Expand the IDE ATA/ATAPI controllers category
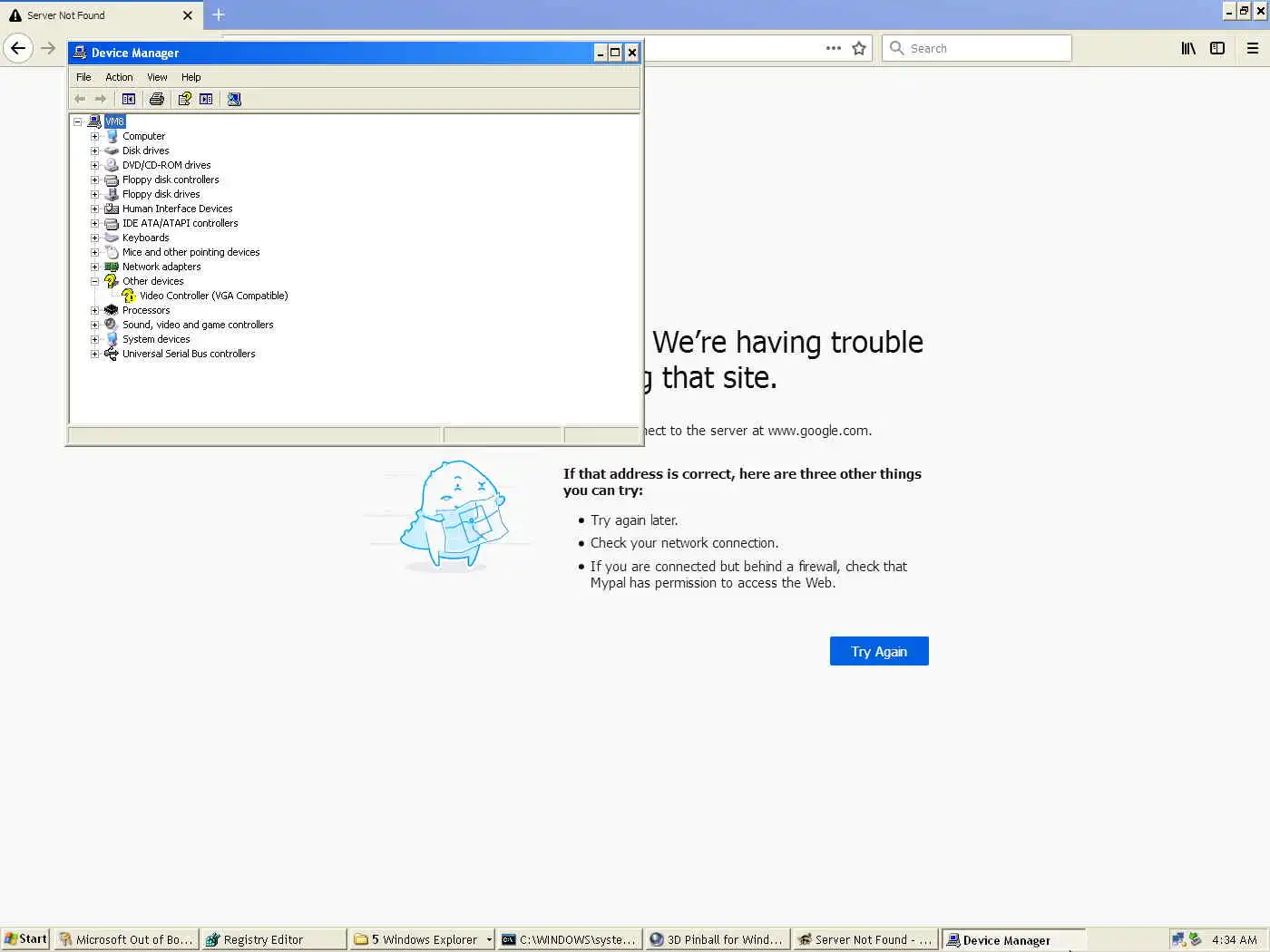 point(94,223)
